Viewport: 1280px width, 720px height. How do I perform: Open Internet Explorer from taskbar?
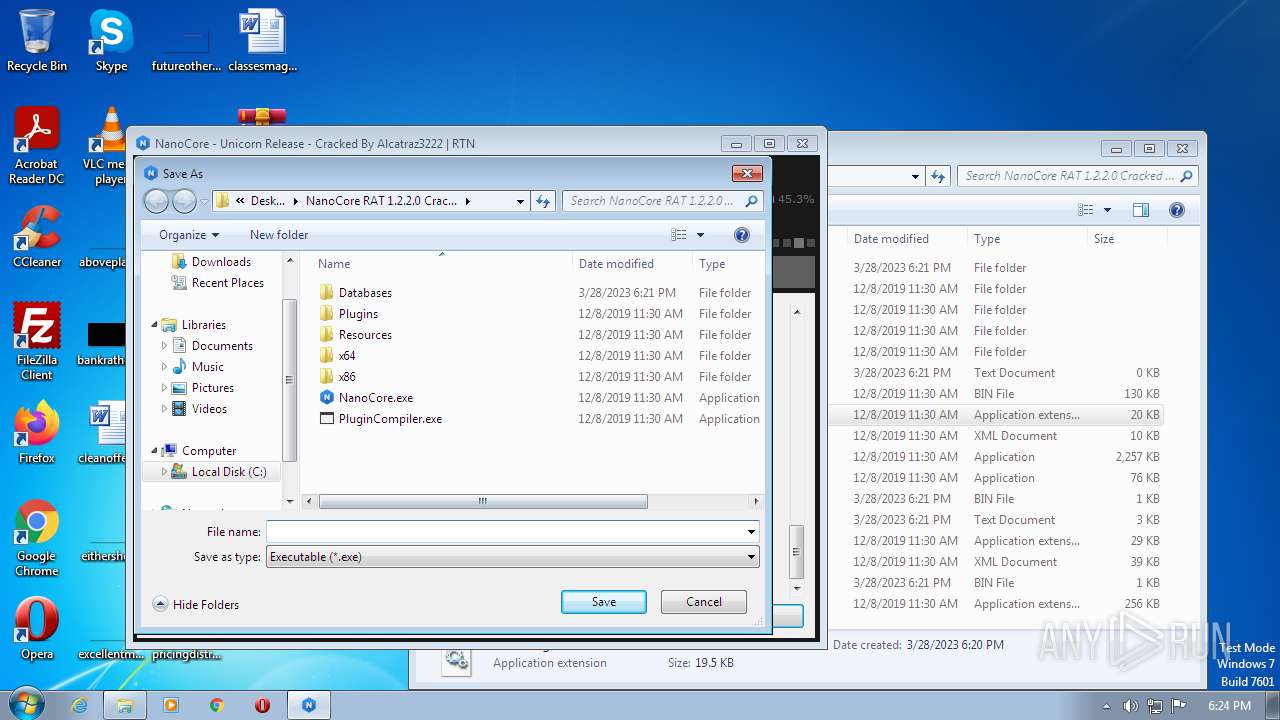coord(79,705)
